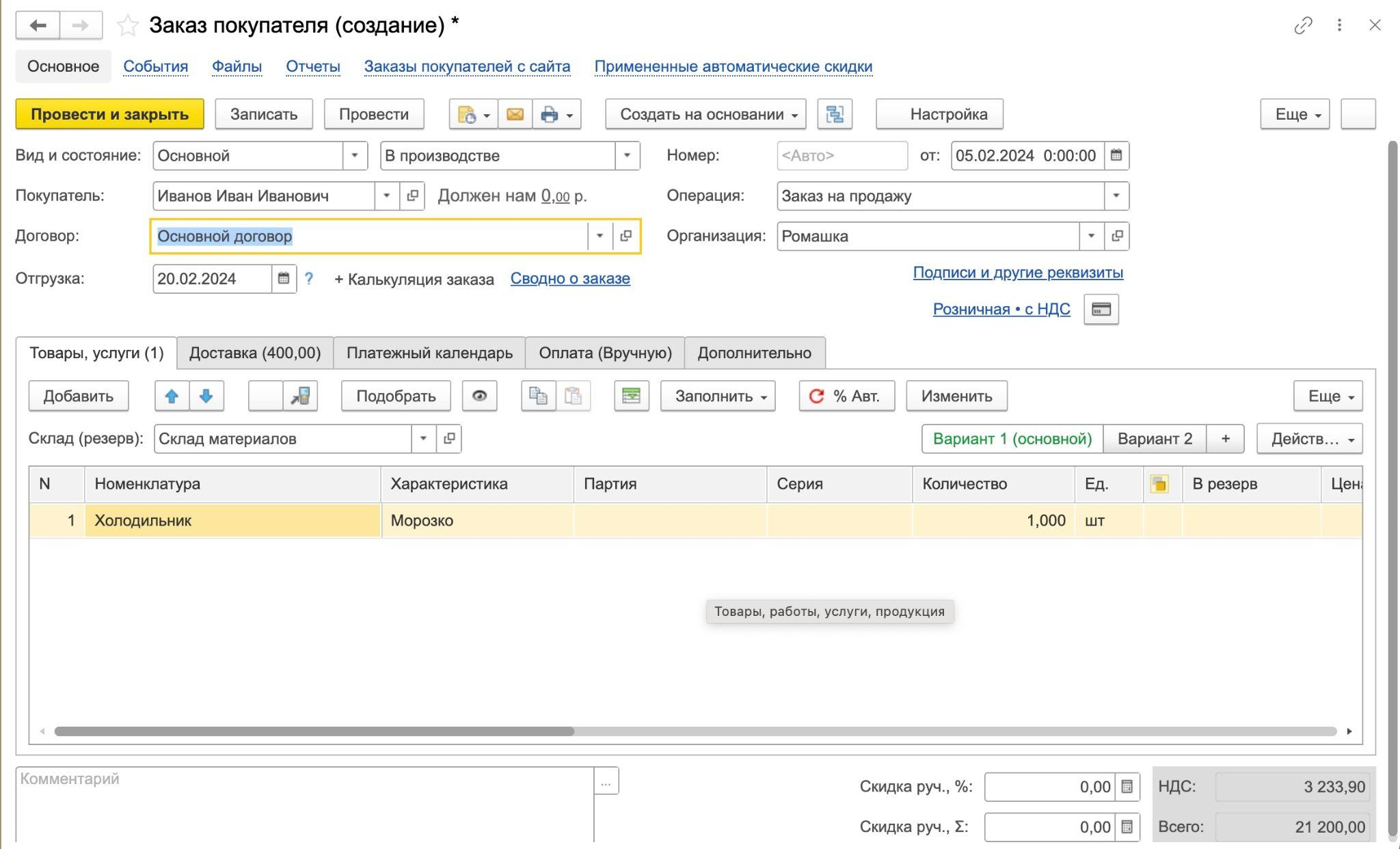Open buyer Иванов Иван Иванович card
Viewport: 1400px width, 849px height.
tap(412, 196)
